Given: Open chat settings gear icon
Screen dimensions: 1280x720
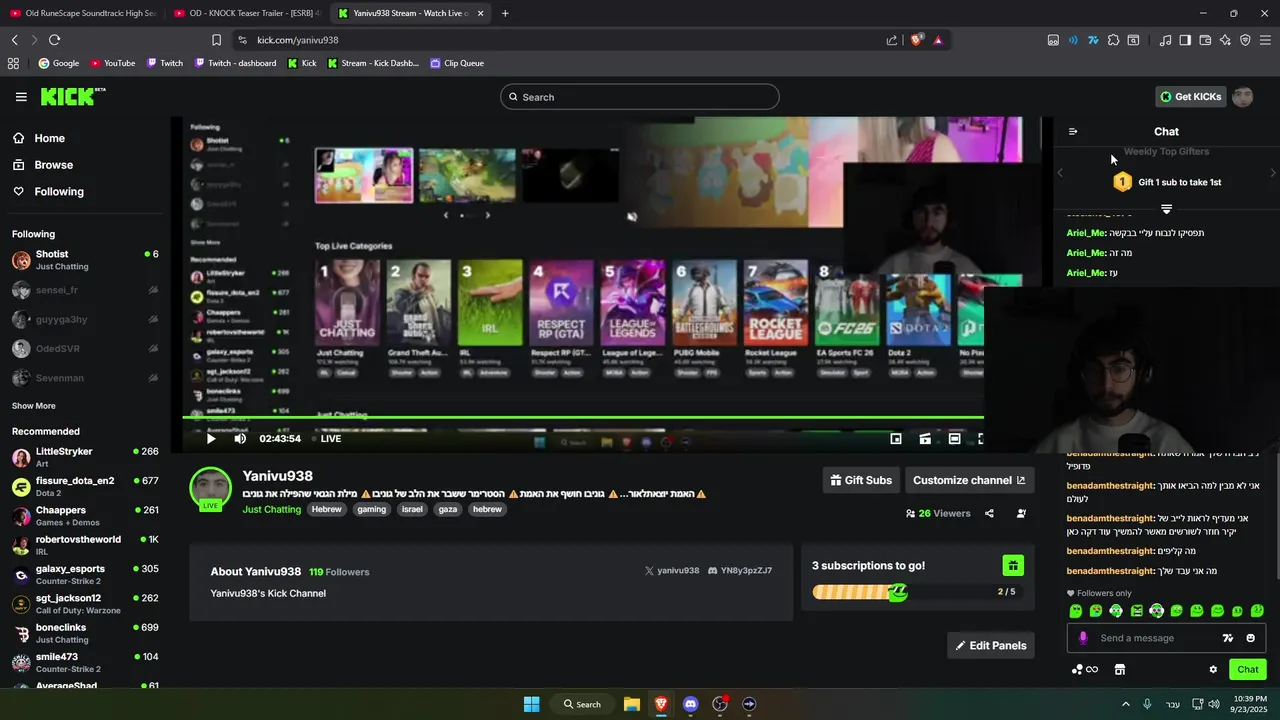Looking at the screenshot, I should (x=1213, y=670).
